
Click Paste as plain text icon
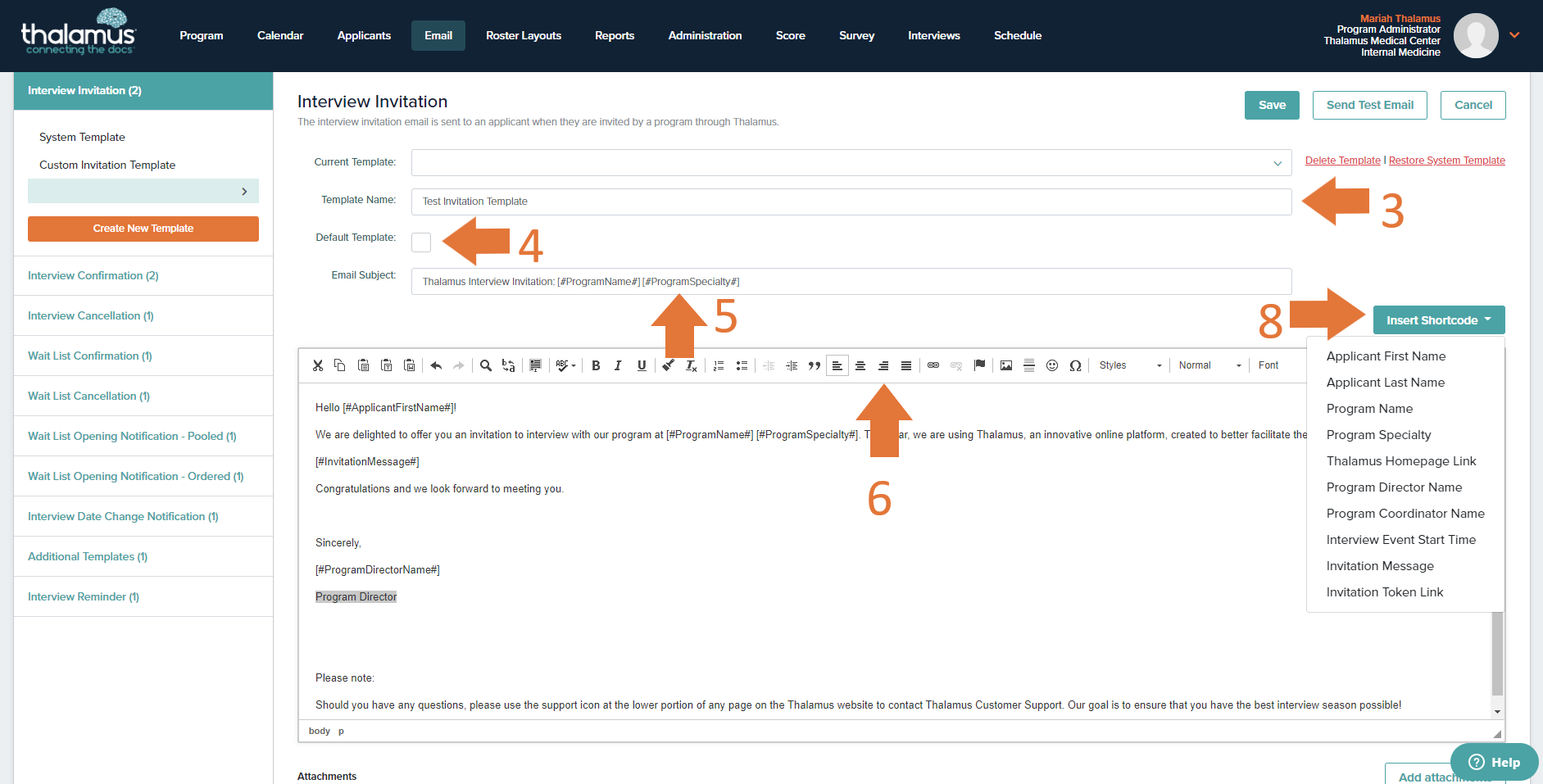click(x=386, y=365)
